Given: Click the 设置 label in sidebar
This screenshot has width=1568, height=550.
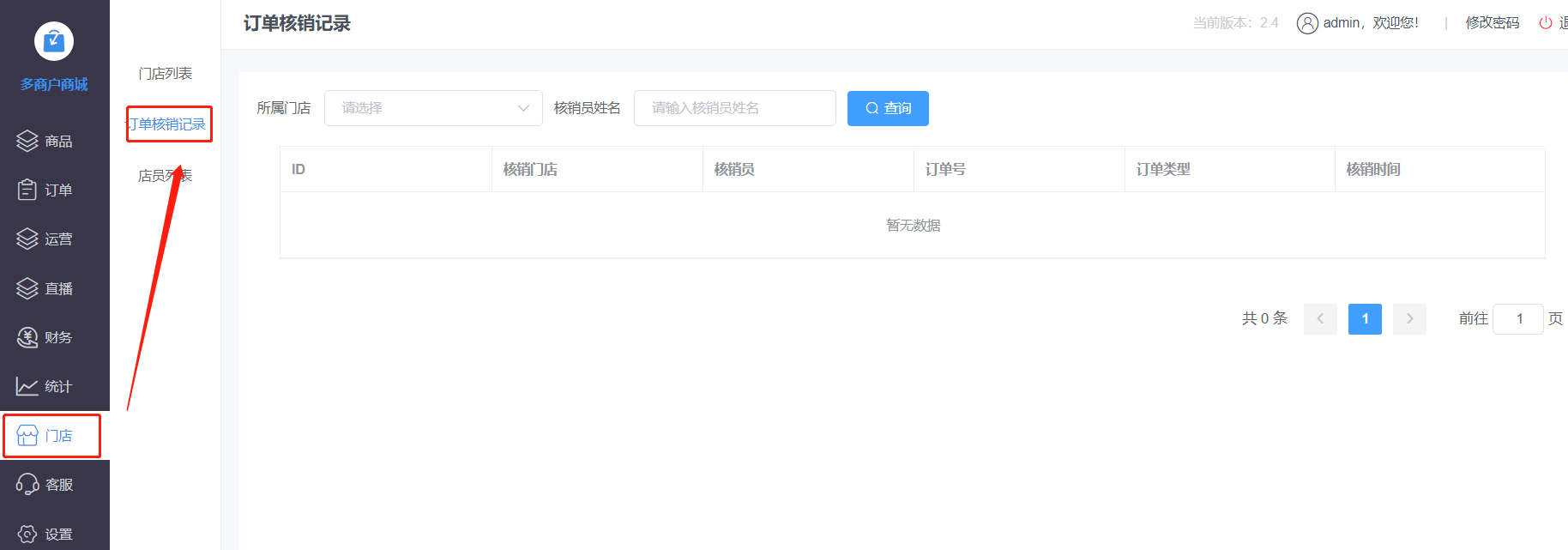Looking at the screenshot, I should [x=58, y=534].
